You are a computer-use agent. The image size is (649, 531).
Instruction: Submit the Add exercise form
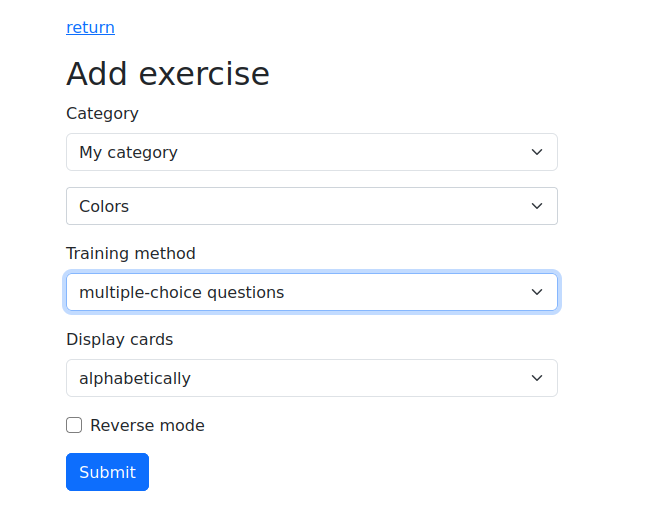(x=107, y=472)
